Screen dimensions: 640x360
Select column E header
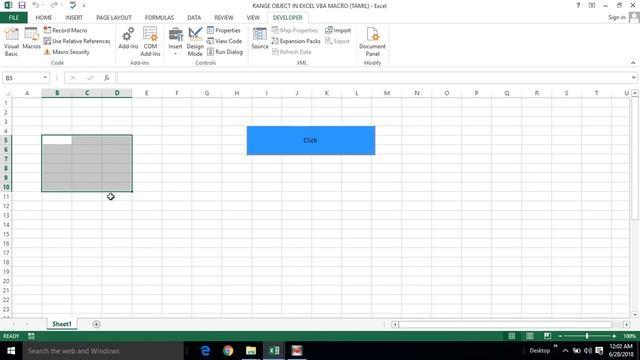coord(147,93)
